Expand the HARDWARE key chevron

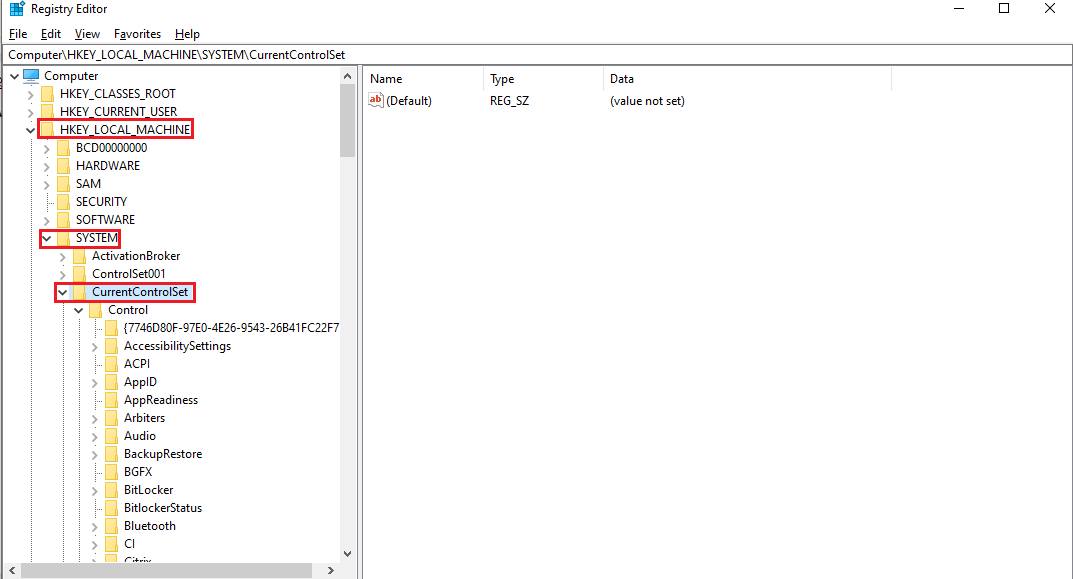click(x=47, y=166)
